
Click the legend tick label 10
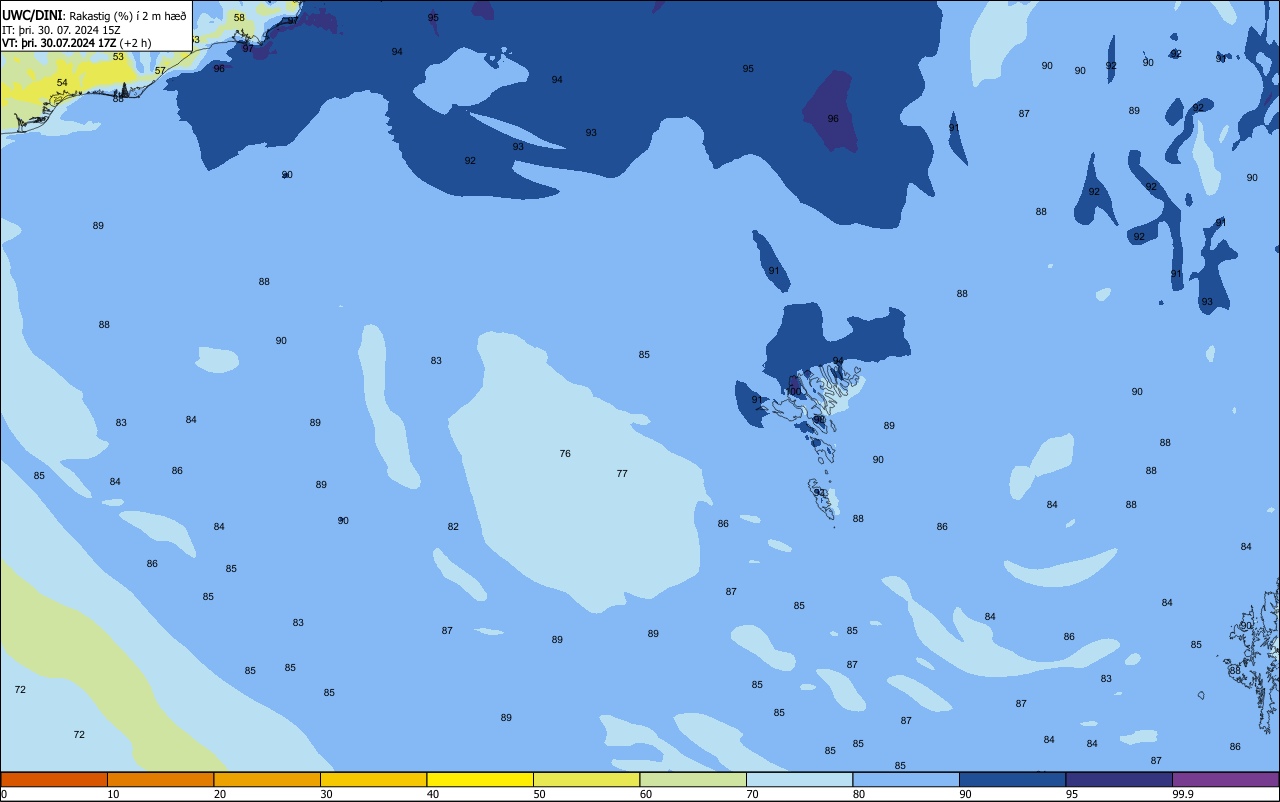pyautogui.click(x=114, y=794)
